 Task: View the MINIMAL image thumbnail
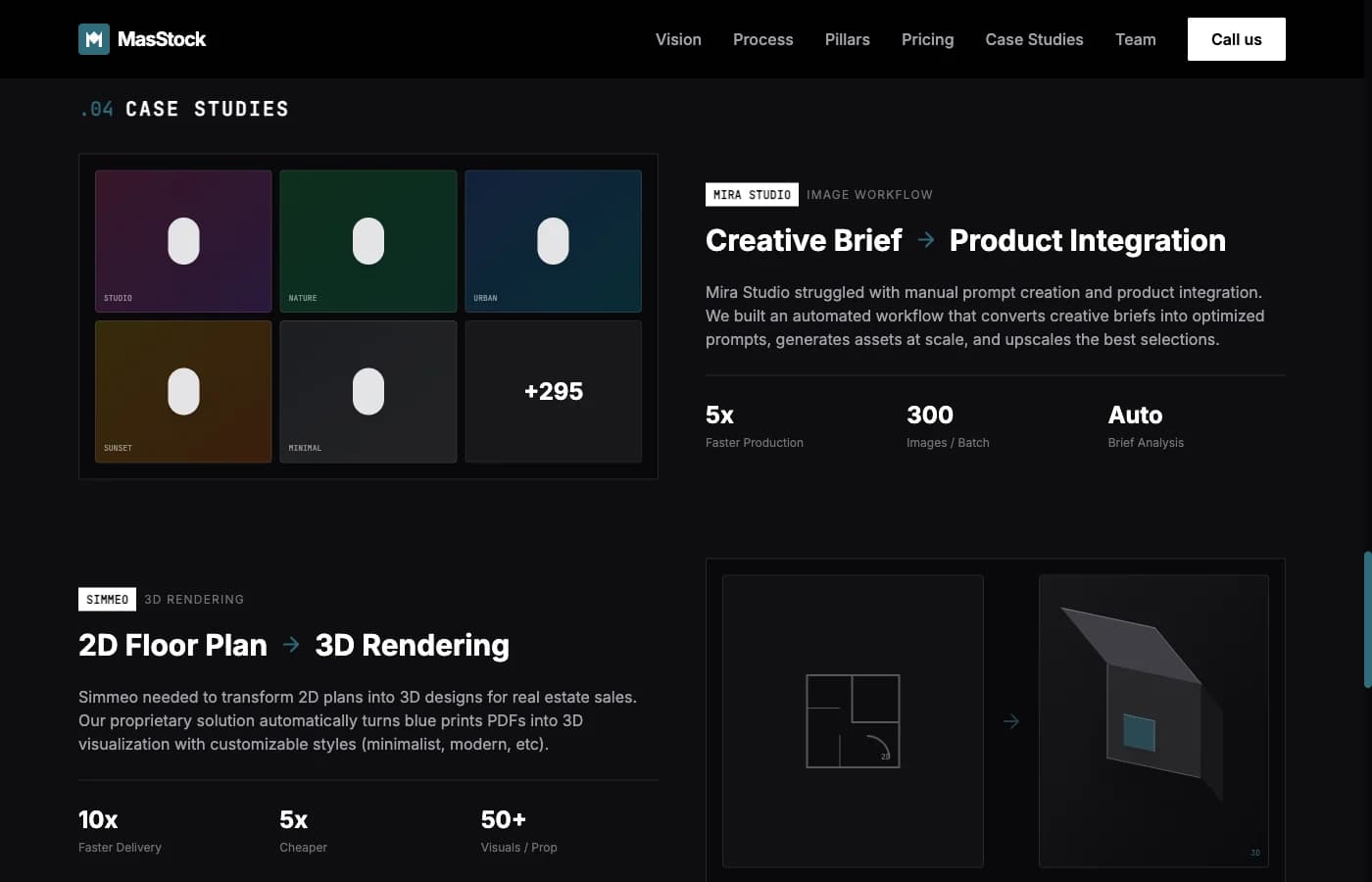coord(367,391)
